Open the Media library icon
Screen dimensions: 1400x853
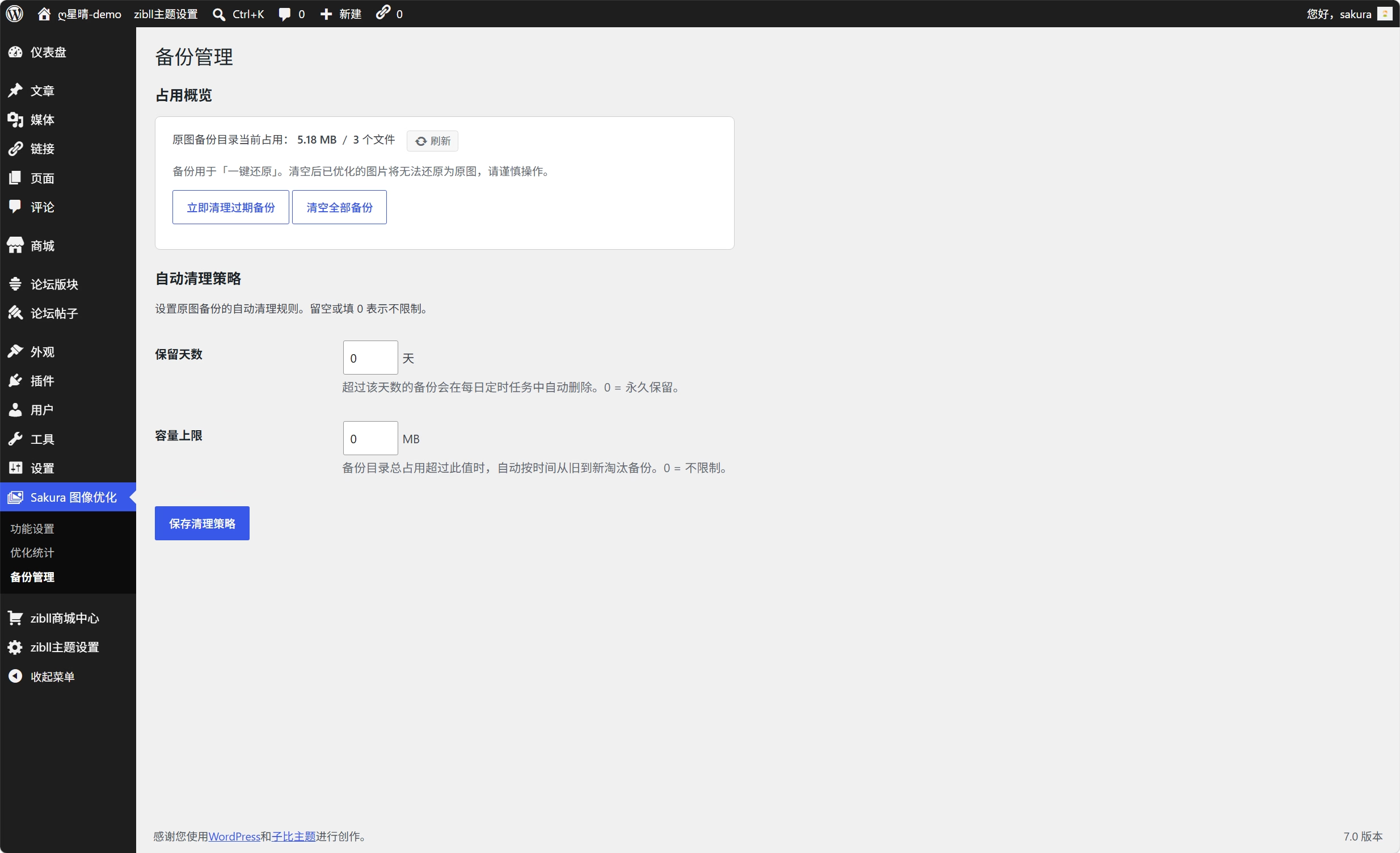[15, 120]
